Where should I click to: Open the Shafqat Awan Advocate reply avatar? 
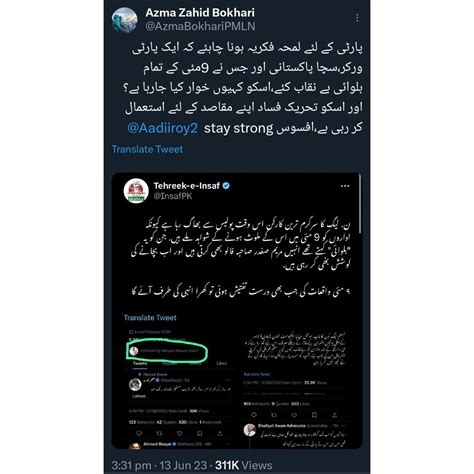249,430
